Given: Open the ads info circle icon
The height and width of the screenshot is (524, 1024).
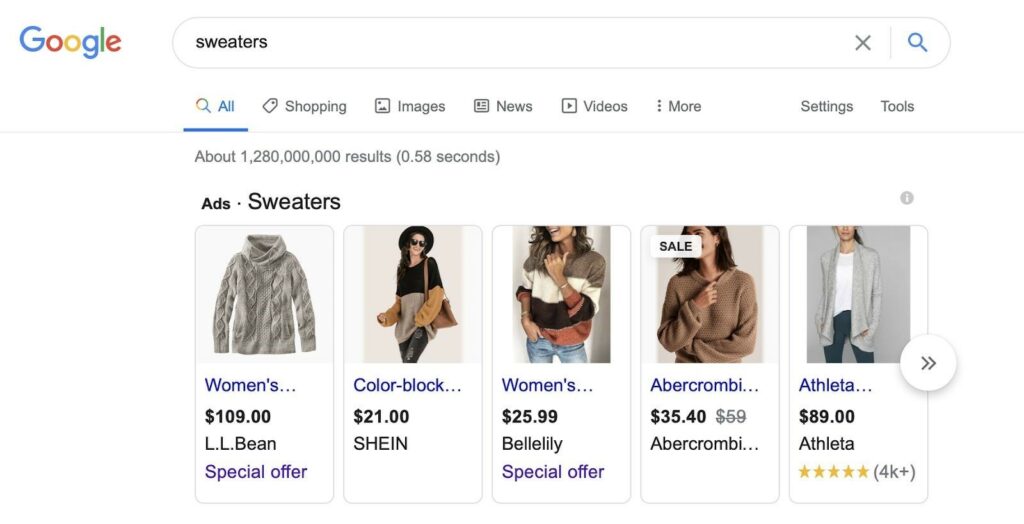Looking at the screenshot, I should pyautogui.click(x=906, y=198).
